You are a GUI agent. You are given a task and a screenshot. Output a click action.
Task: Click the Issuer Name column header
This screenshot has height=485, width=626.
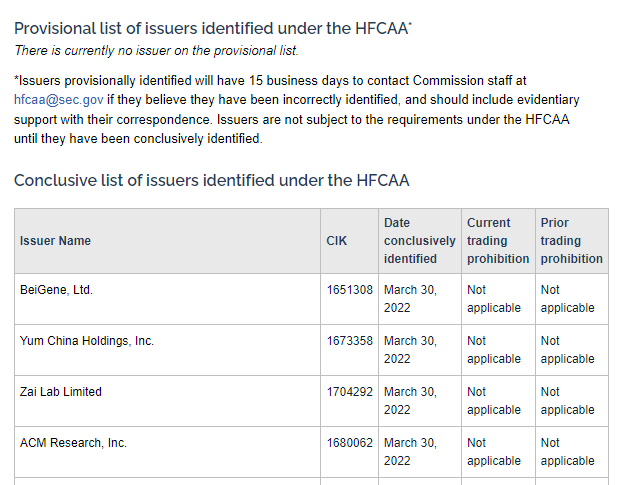55,241
